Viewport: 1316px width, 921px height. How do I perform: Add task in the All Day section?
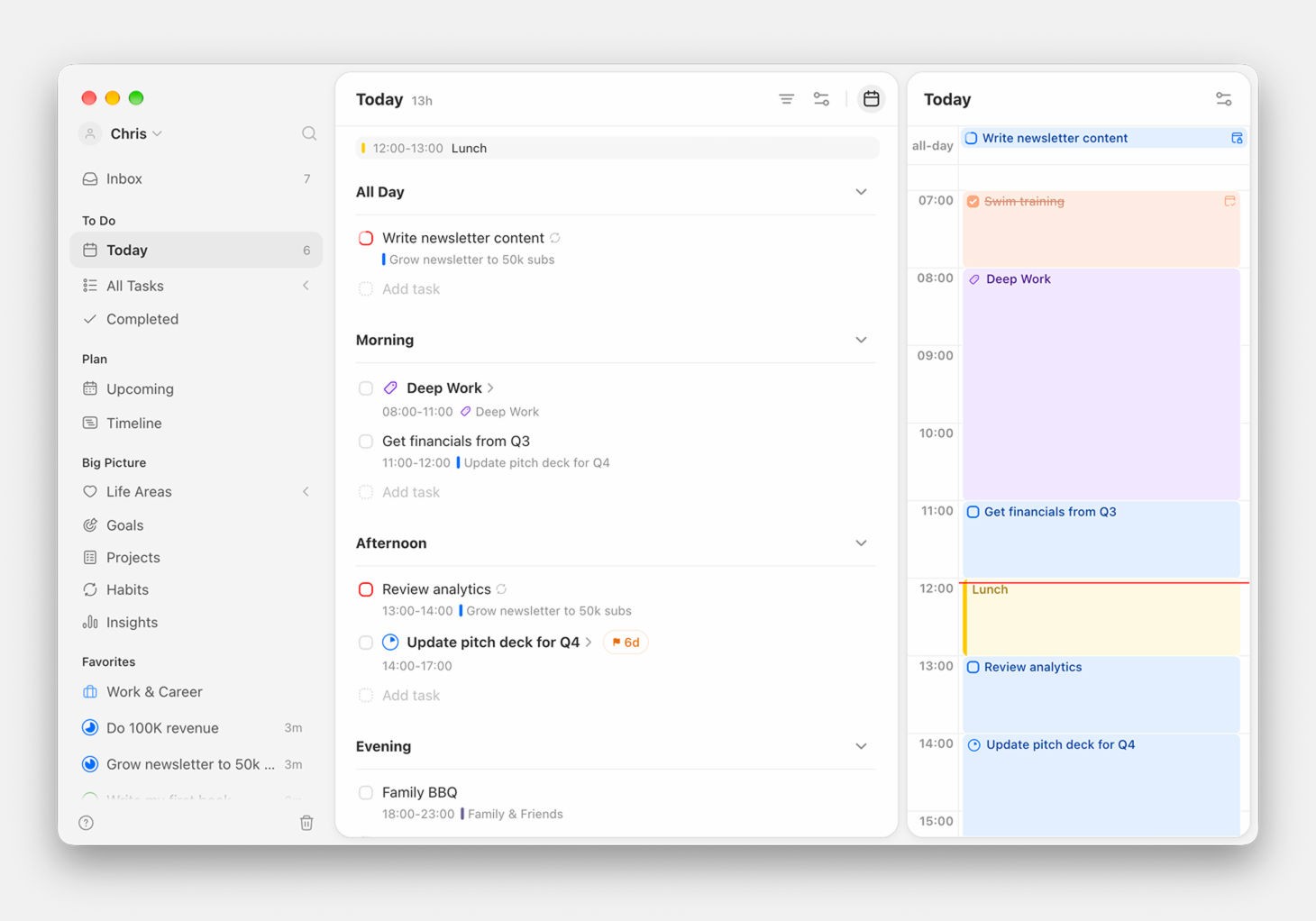click(x=411, y=289)
